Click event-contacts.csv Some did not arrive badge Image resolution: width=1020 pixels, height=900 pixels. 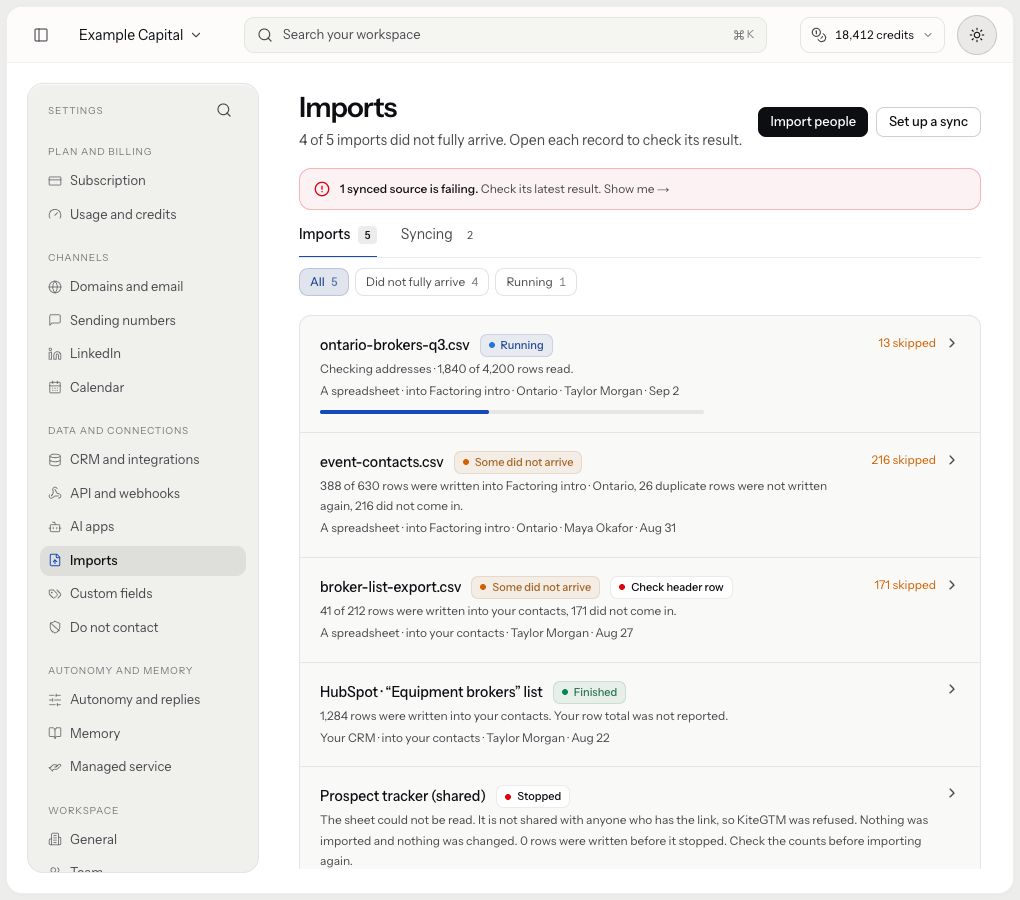[x=518, y=462]
